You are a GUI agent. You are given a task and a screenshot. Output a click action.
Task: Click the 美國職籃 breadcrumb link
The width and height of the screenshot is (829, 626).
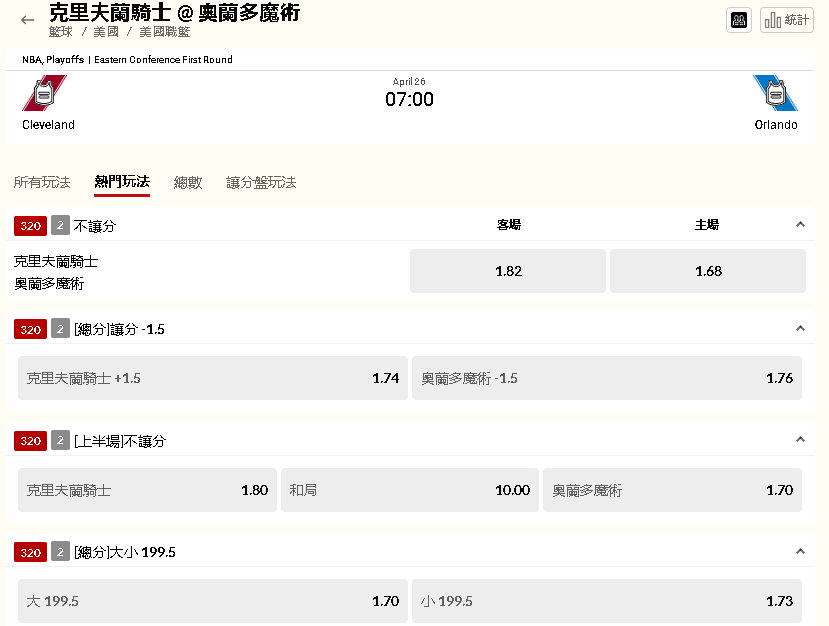[164, 32]
